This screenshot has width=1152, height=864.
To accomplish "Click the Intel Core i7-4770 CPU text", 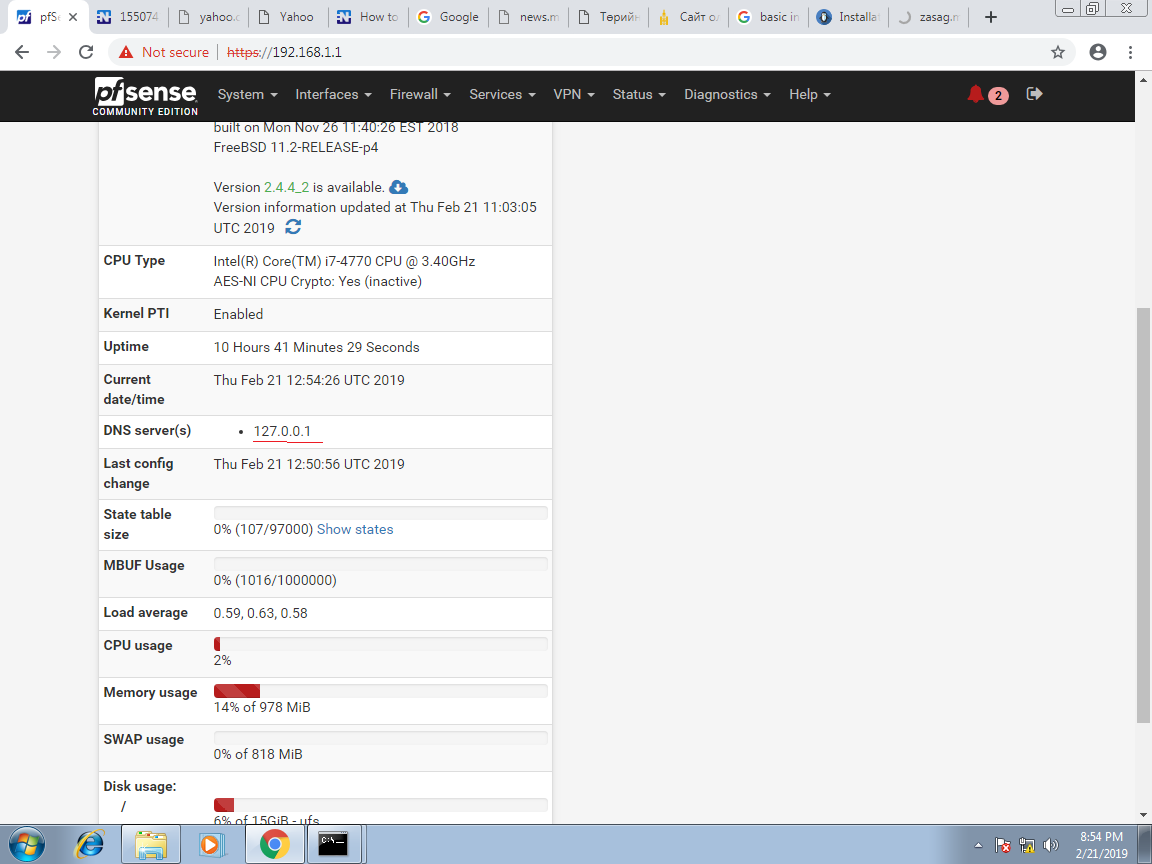I will point(345,262).
